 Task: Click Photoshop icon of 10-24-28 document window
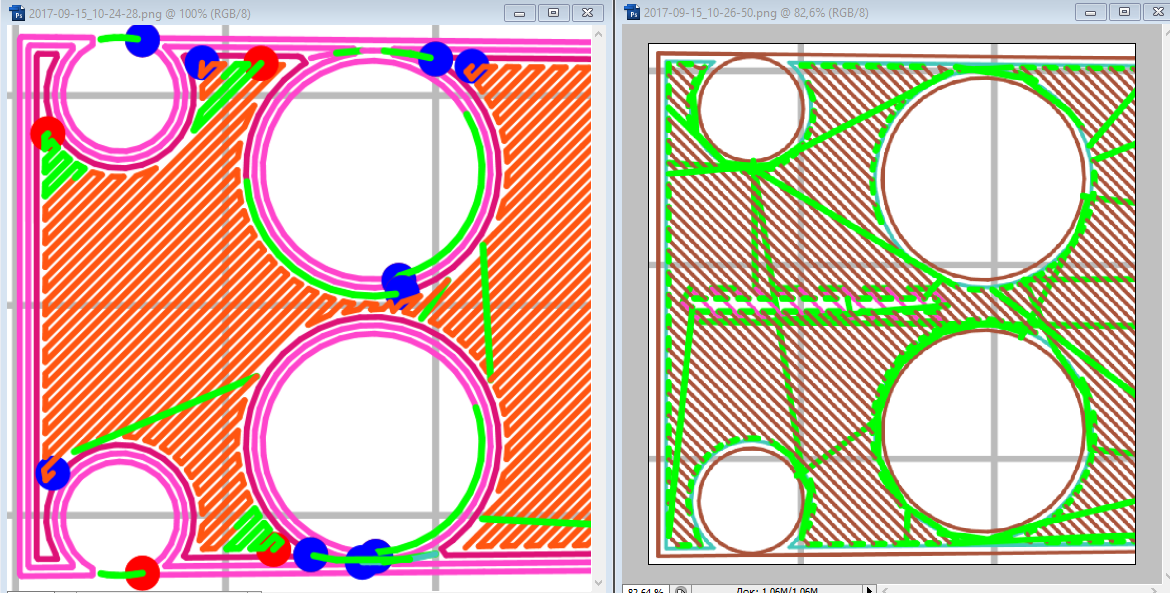tap(16, 12)
